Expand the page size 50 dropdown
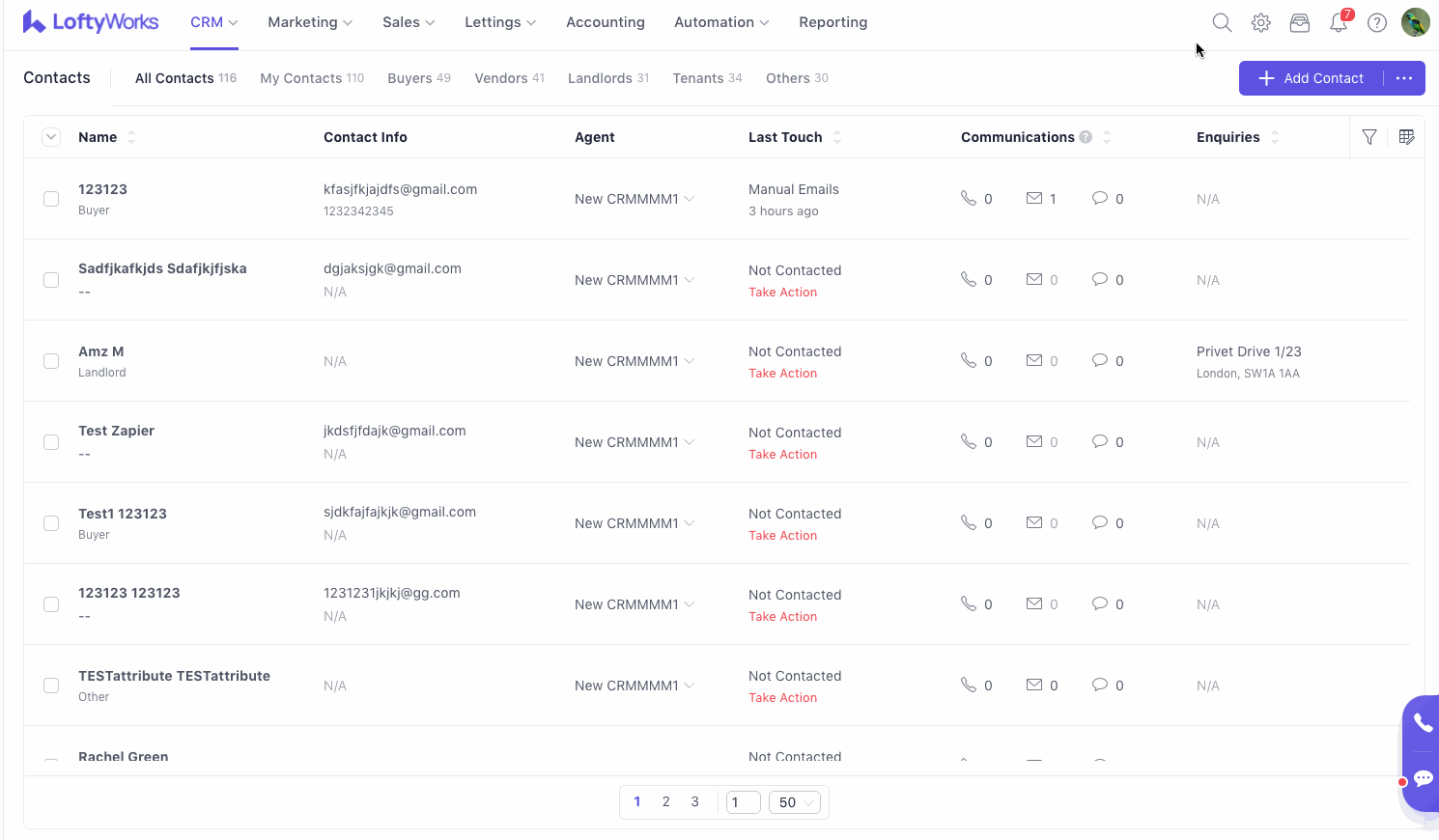 (795, 802)
